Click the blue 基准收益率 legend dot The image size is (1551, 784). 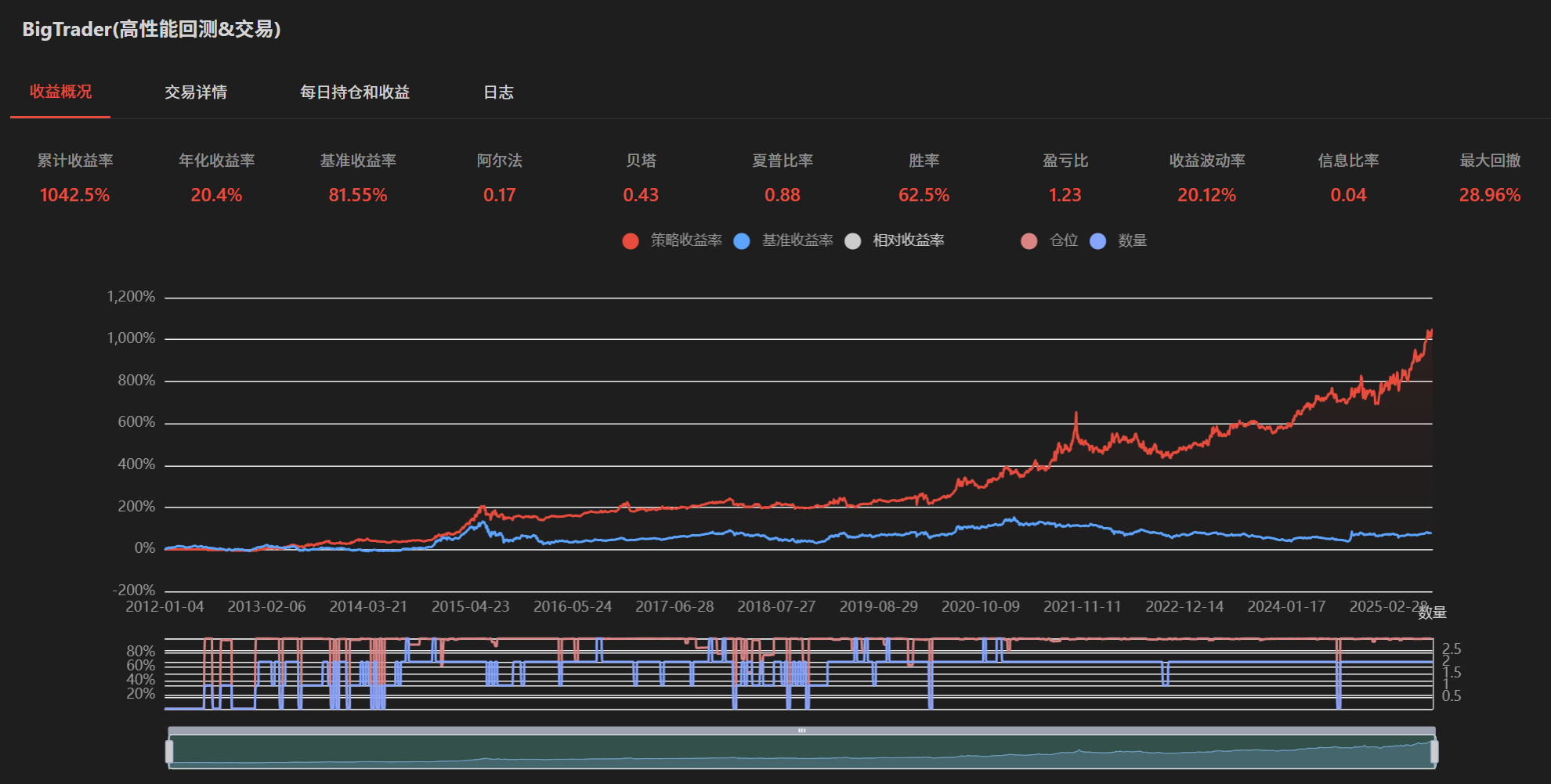742,241
